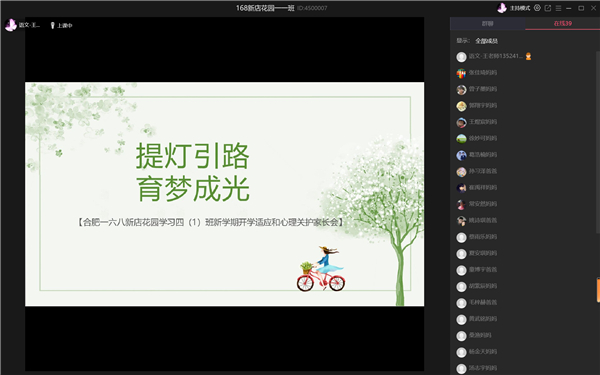Select member 孙习泽爸爸 name
This screenshot has height=375, width=600.
483,171
